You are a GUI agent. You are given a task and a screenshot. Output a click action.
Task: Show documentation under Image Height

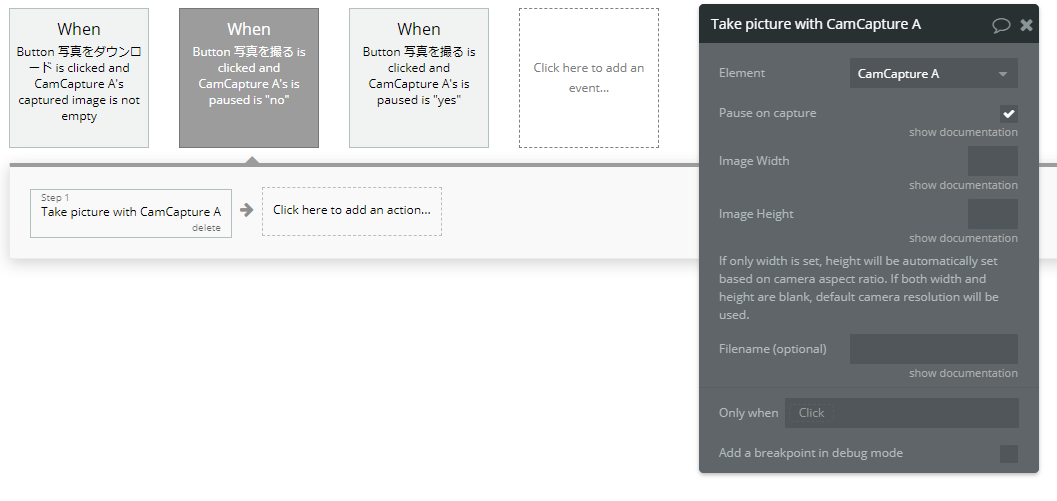click(x=963, y=238)
